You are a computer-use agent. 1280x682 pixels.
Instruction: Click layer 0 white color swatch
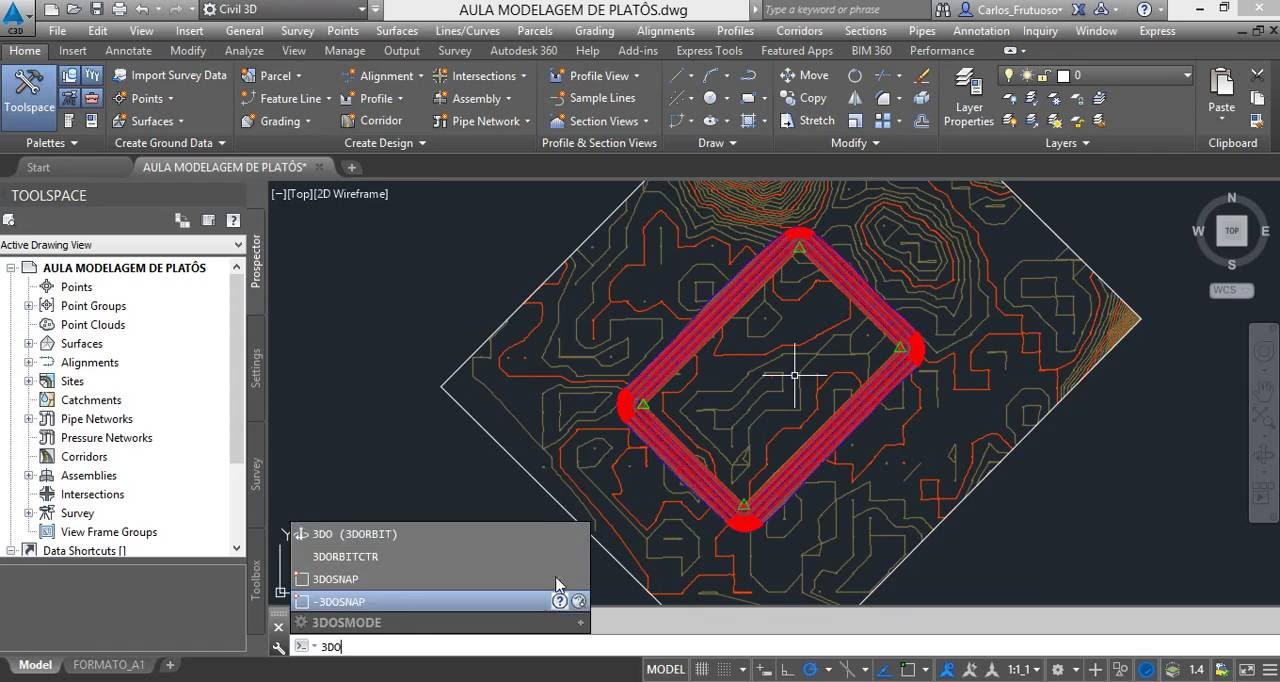pyautogui.click(x=1063, y=75)
